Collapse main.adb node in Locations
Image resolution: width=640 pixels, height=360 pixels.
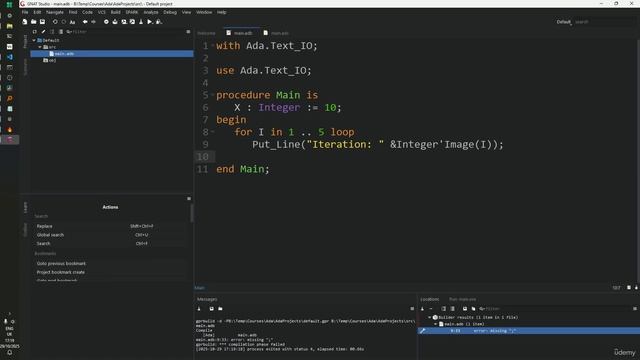(x=436, y=324)
